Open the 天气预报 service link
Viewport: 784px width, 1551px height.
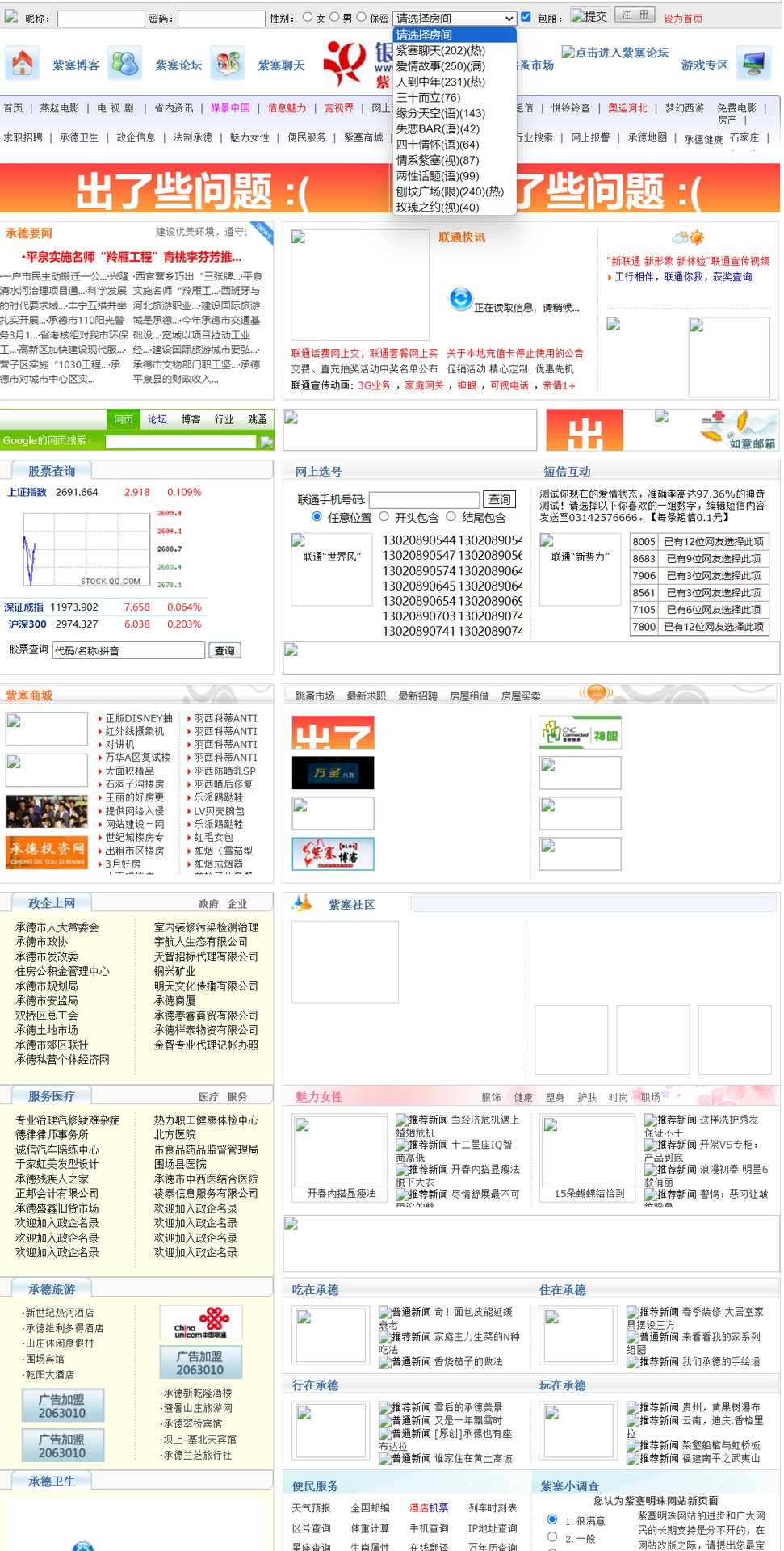[x=312, y=1508]
